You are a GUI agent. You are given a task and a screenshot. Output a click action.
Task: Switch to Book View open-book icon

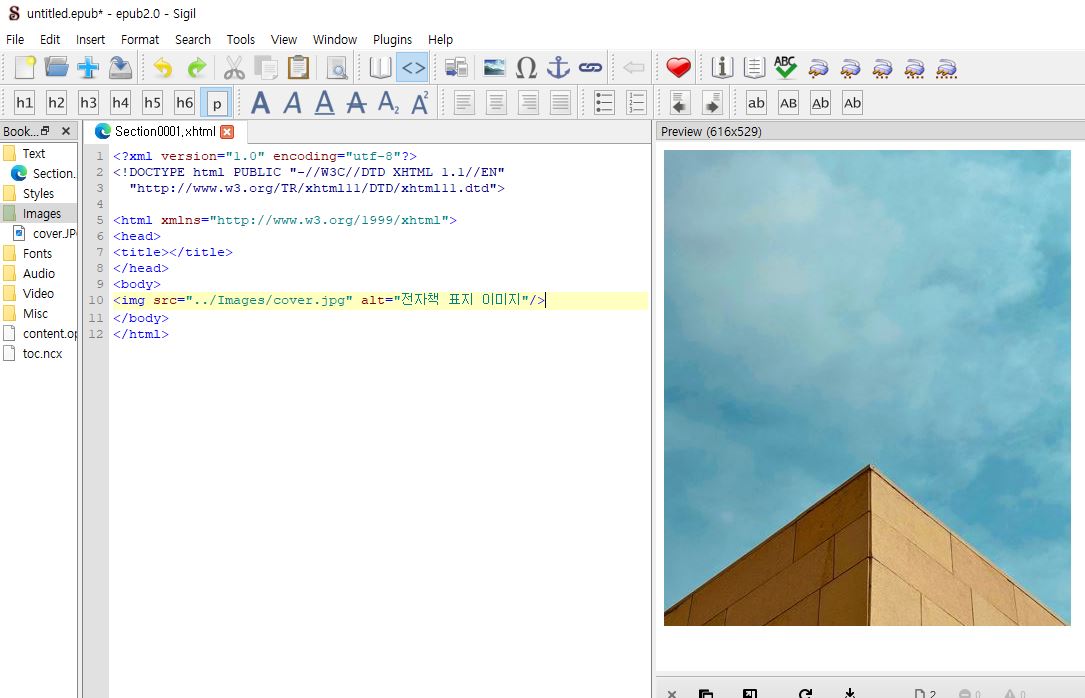tap(380, 68)
